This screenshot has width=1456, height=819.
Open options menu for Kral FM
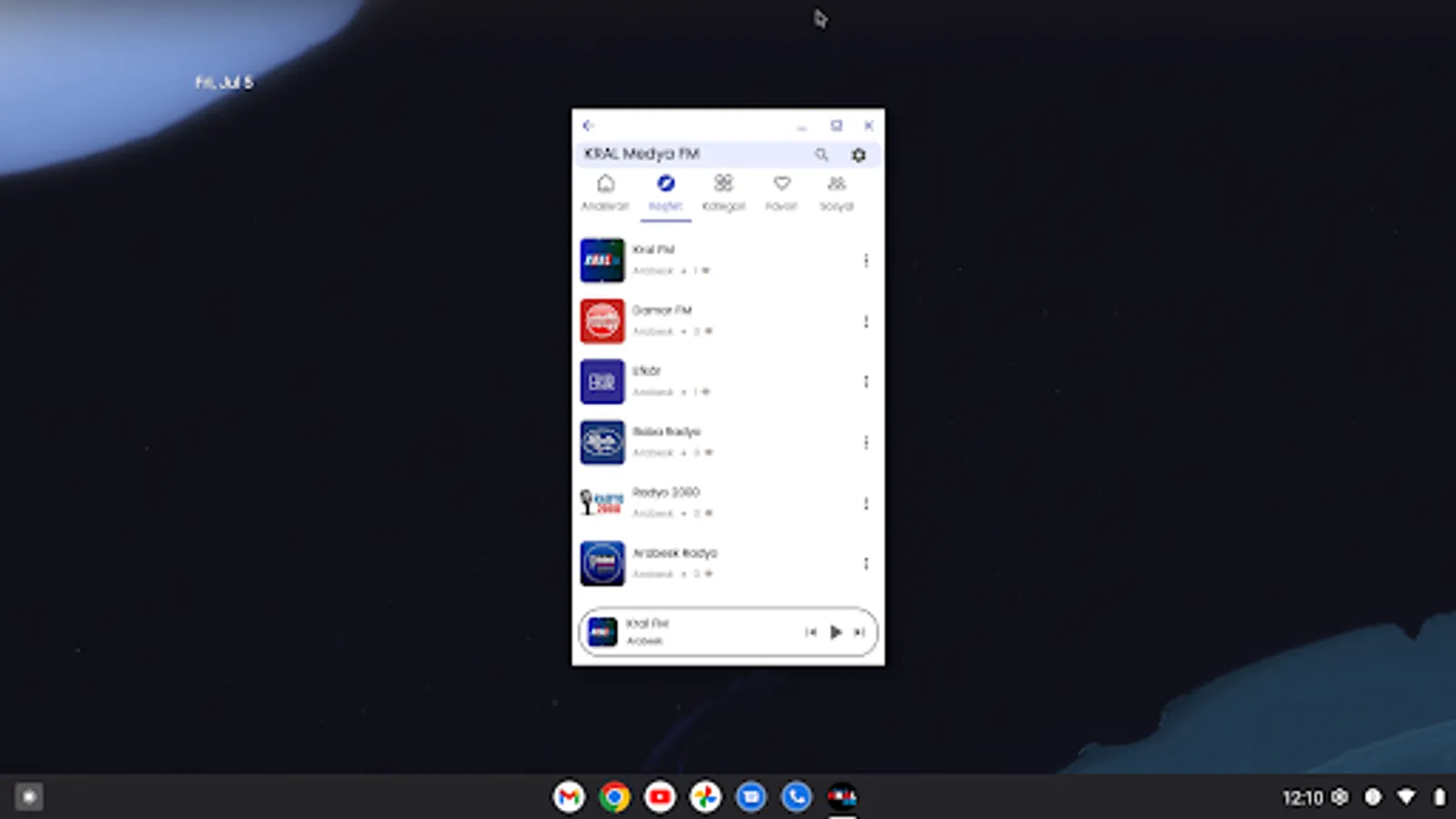pyautogui.click(x=865, y=260)
